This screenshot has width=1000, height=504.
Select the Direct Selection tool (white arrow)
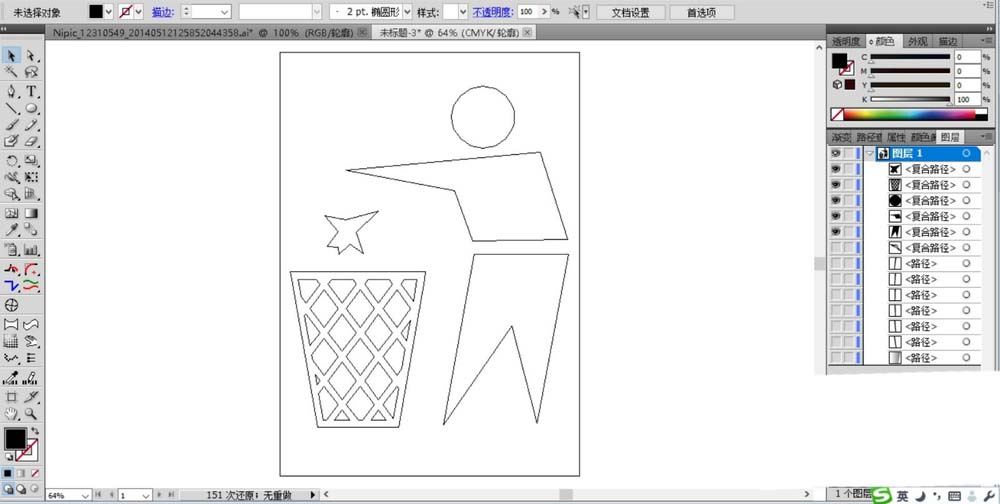[x=31, y=56]
